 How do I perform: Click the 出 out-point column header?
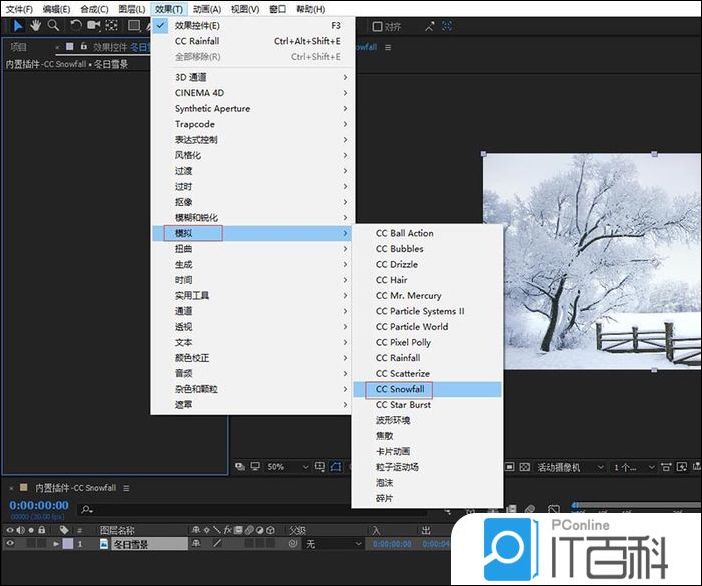coord(426,530)
